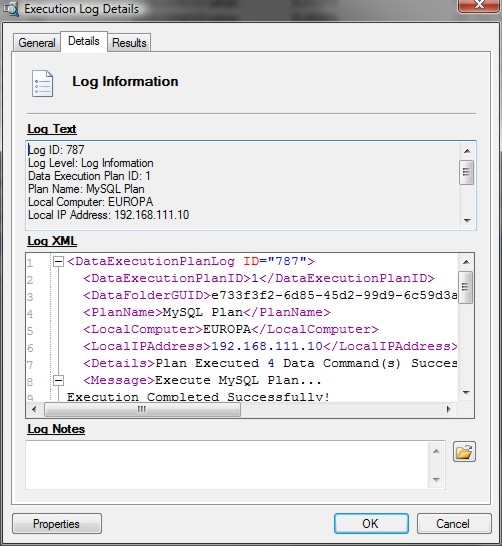The height and width of the screenshot is (546, 502).
Task: Click the Log Text scroll down arrow
Action: tap(467, 220)
